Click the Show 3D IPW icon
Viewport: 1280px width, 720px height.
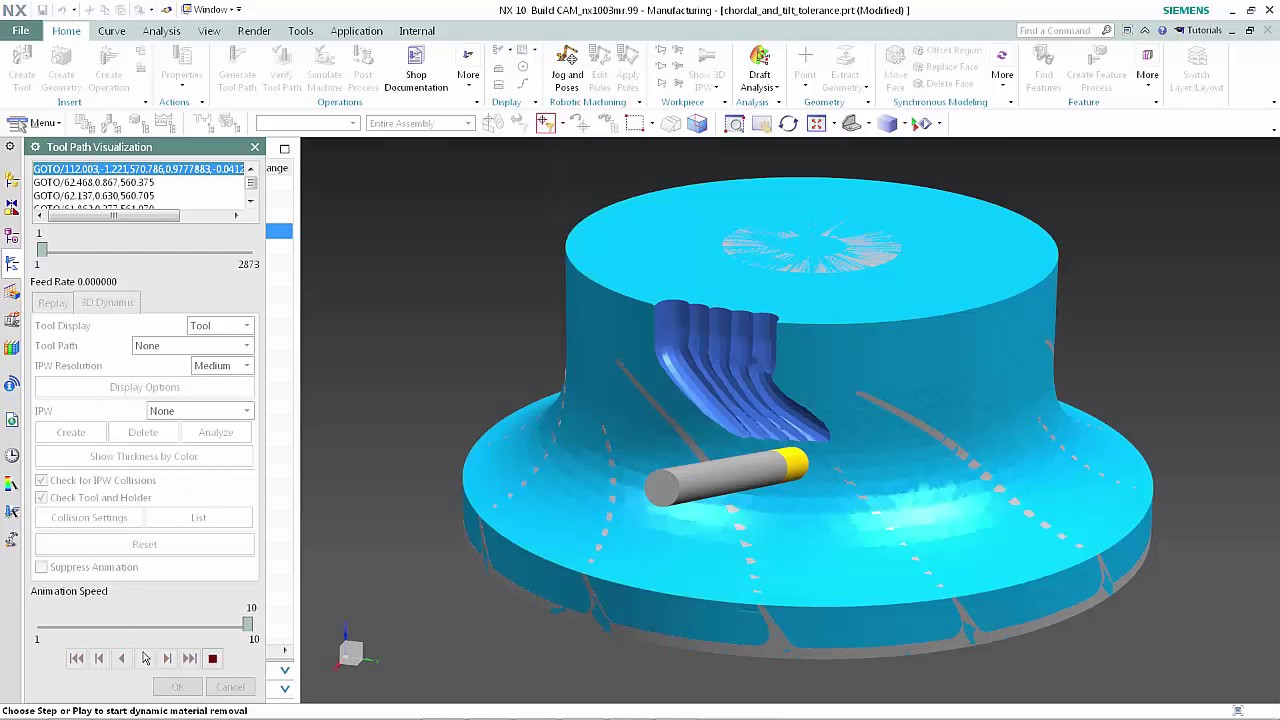click(x=706, y=69)
